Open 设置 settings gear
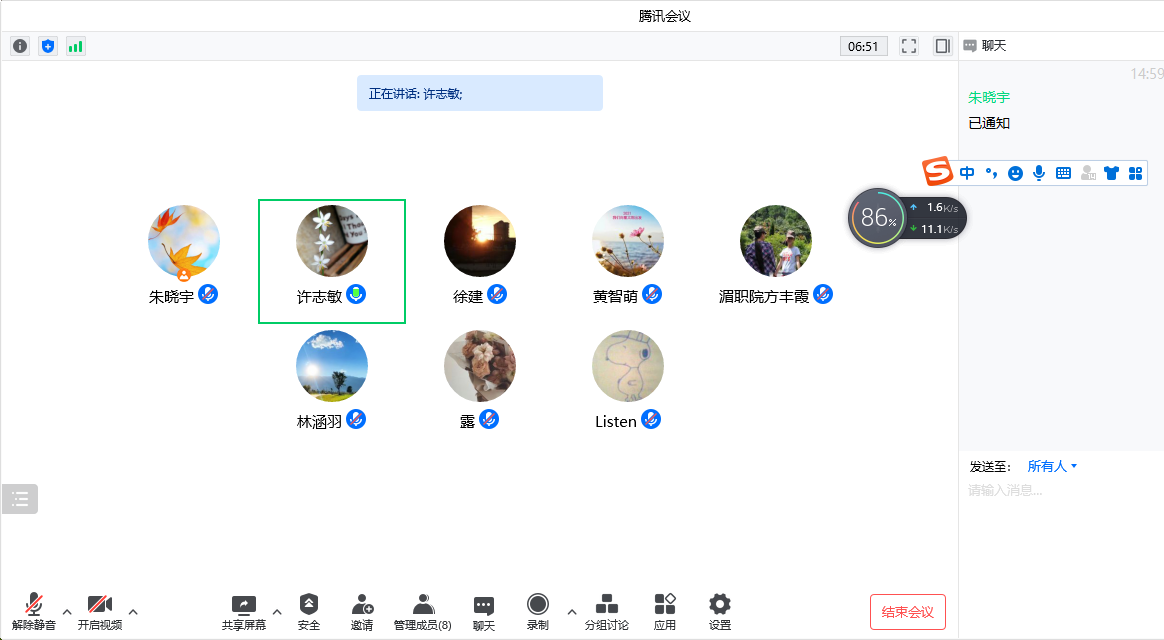This screenshot has width=1164, height=640. [x=720, y=611]
